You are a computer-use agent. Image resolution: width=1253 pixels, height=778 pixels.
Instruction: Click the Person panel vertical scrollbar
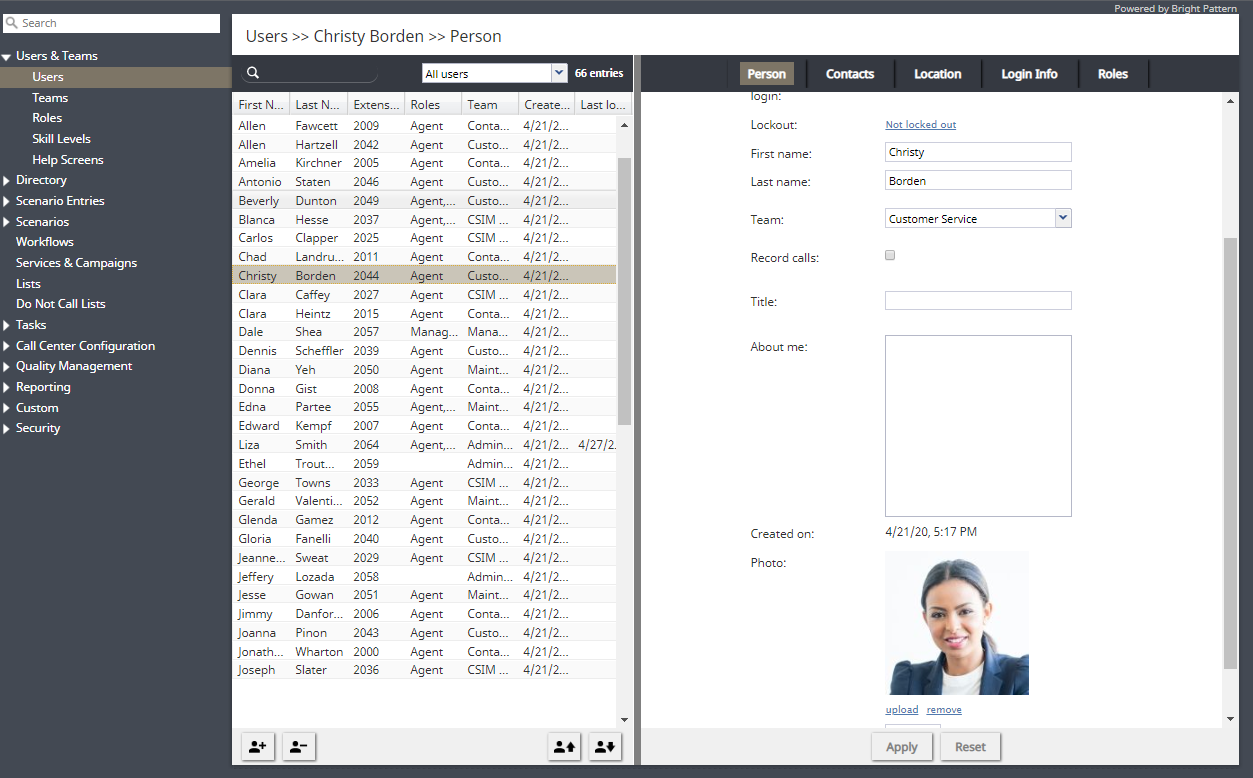(x=1230, y=454)
